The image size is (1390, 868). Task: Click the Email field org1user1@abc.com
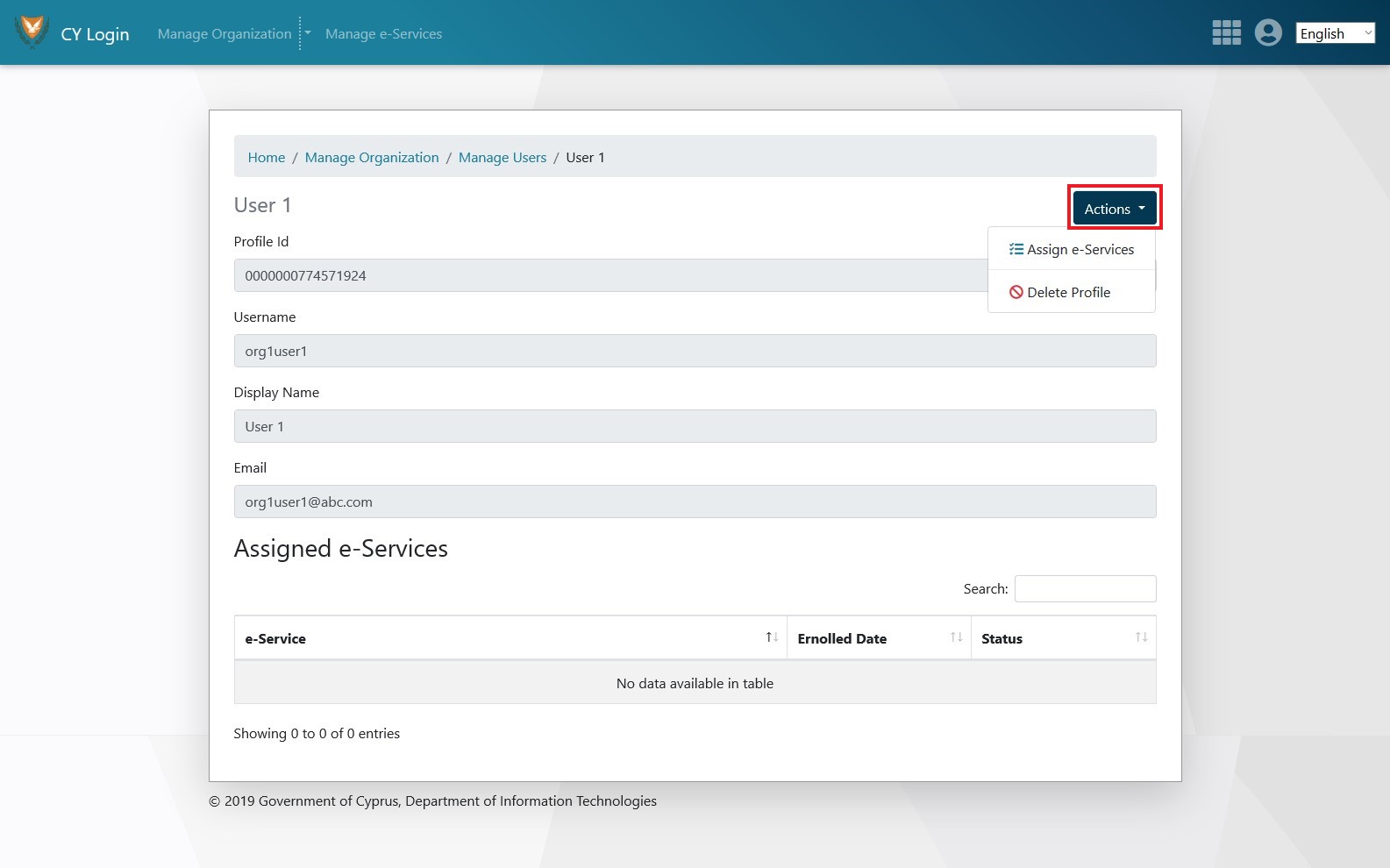pyautogui.click(x=695, y=502)
